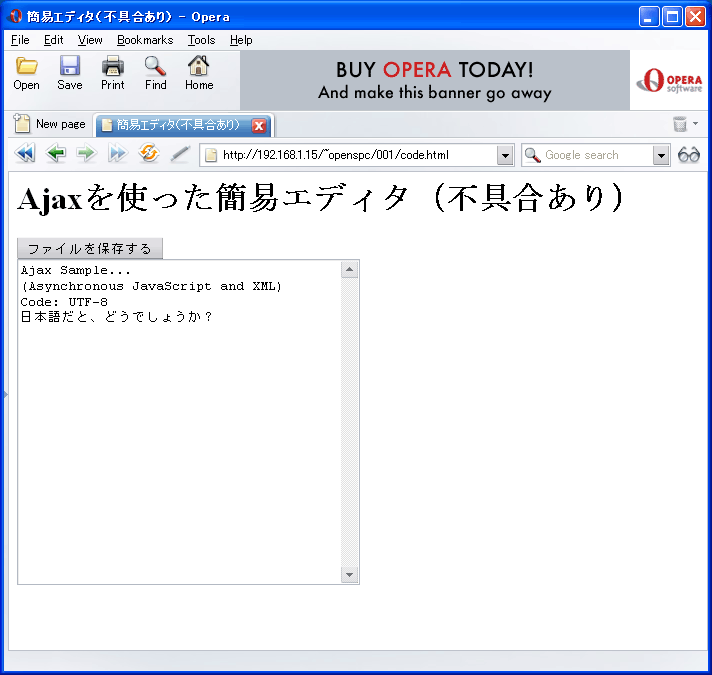The height and width of the screenshot is (675, 712).
Task: Open the closed tabs trash can icon
Action: coord(680,123)
